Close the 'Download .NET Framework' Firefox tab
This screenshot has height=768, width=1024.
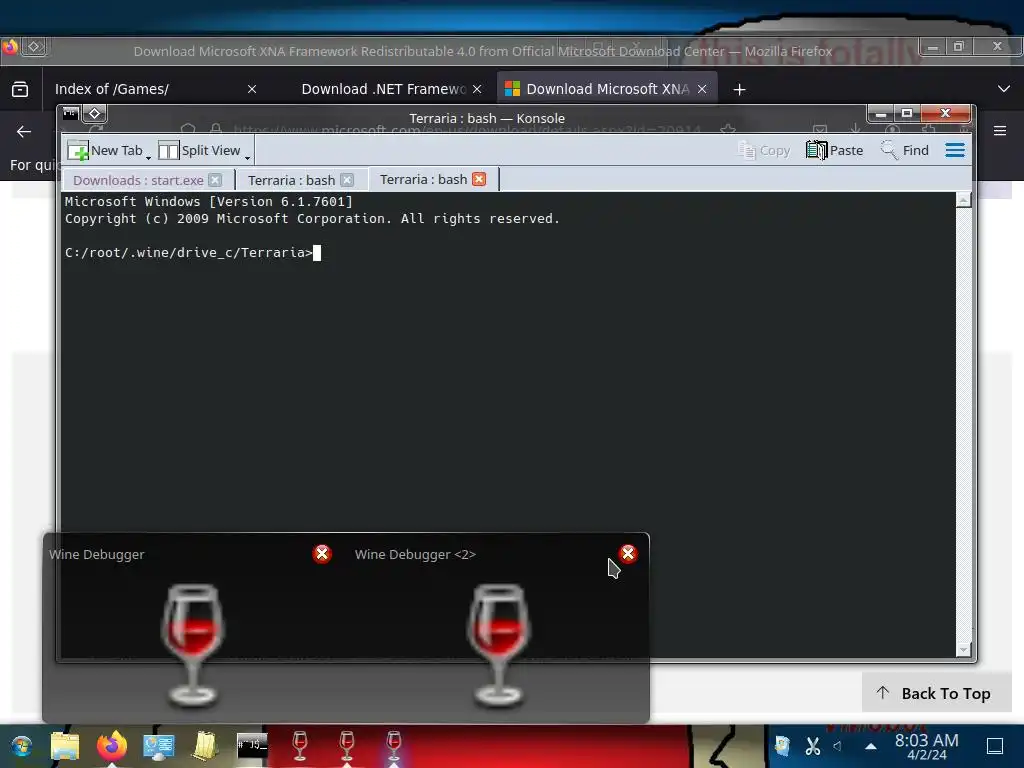click(x=477, y=89)
